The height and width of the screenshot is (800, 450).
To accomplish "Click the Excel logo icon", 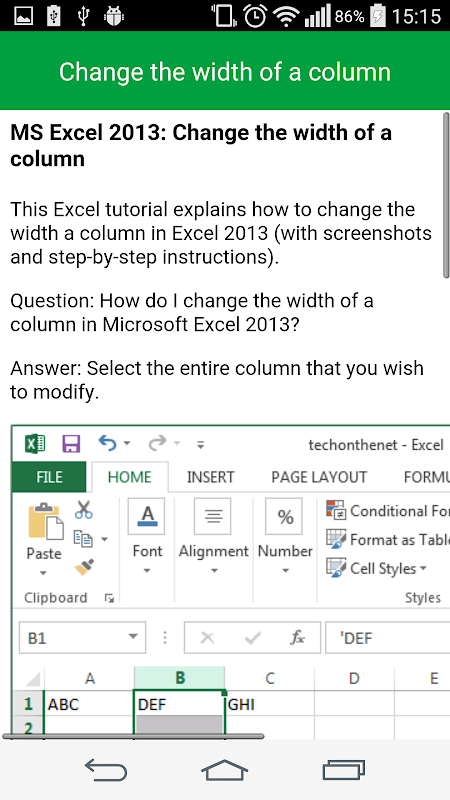I will [x=35, y=444].
